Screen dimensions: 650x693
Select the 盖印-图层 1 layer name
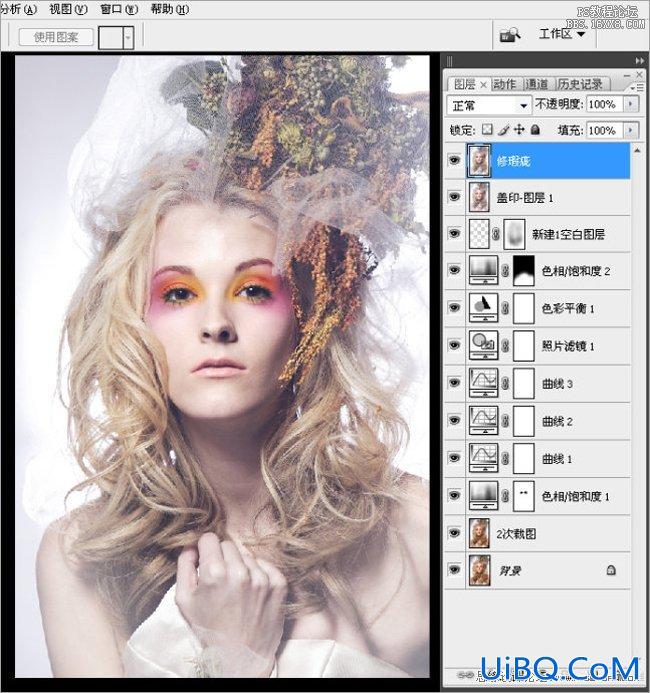[x=525, y=198]
